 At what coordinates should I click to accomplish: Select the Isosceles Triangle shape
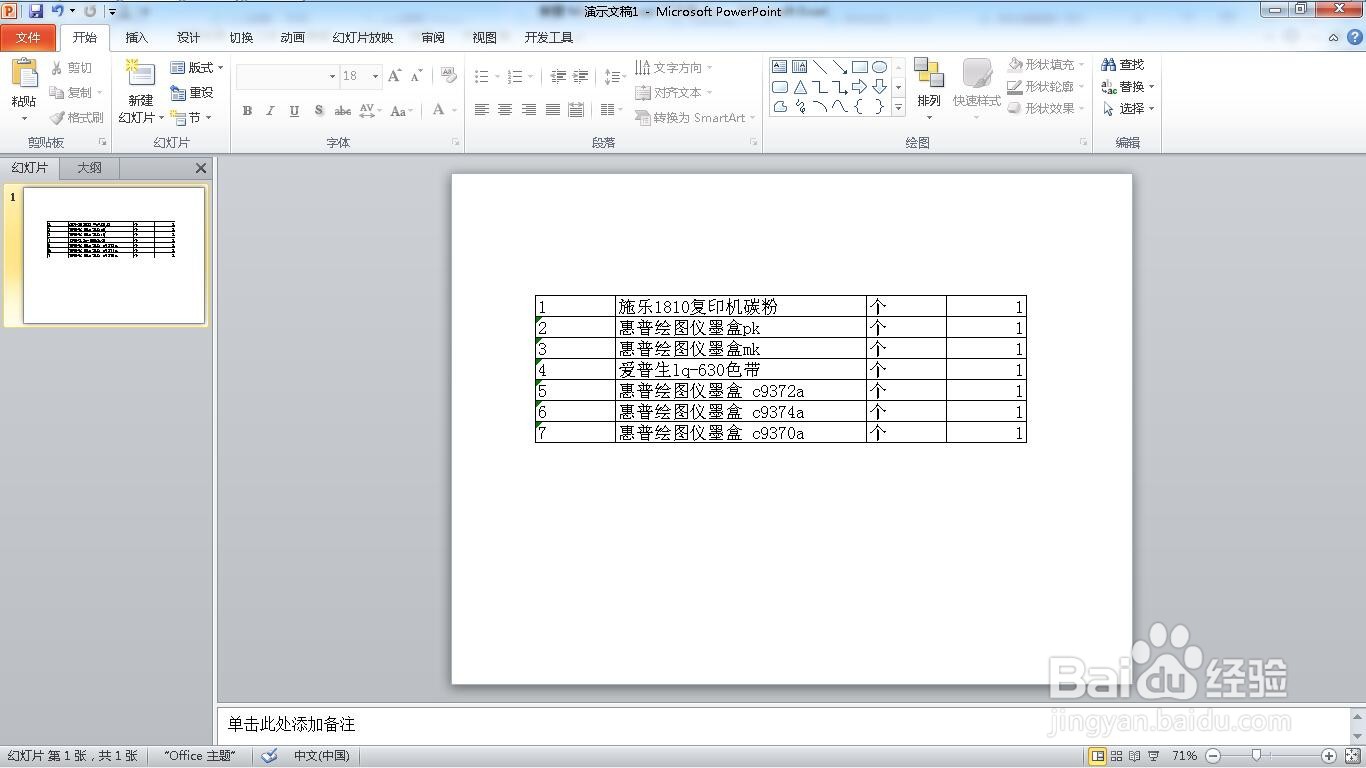(799, 87)
